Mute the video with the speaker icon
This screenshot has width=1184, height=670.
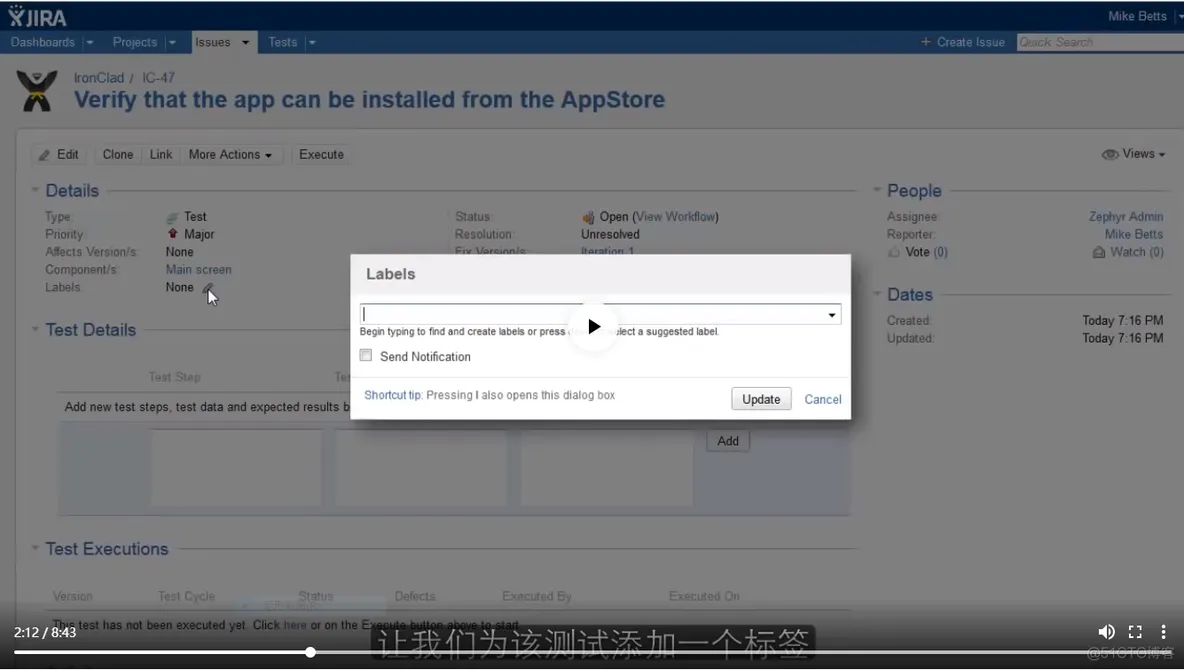[1106, 631]
